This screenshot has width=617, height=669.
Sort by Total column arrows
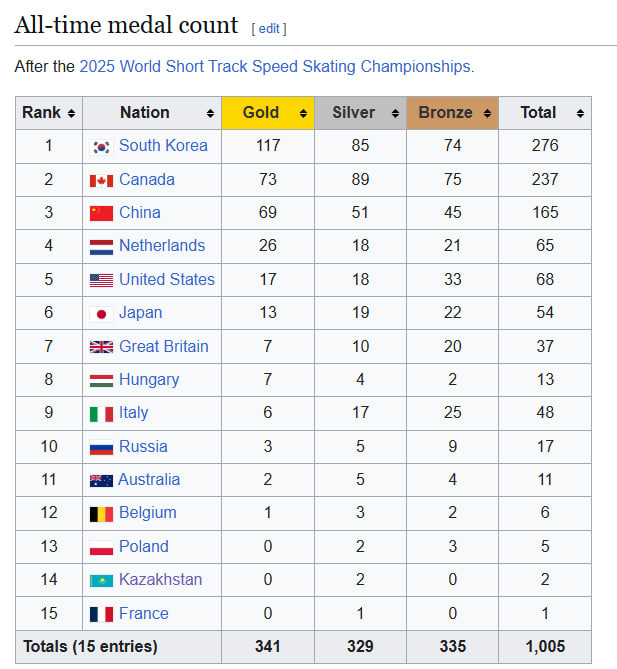pyautogui.click(x=580, y=114)
